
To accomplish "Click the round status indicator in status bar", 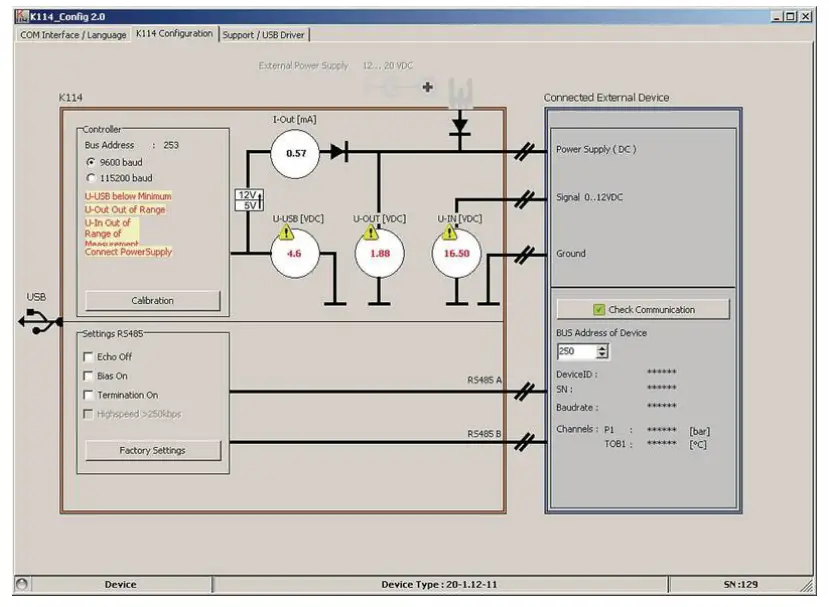I will point(19,584).
